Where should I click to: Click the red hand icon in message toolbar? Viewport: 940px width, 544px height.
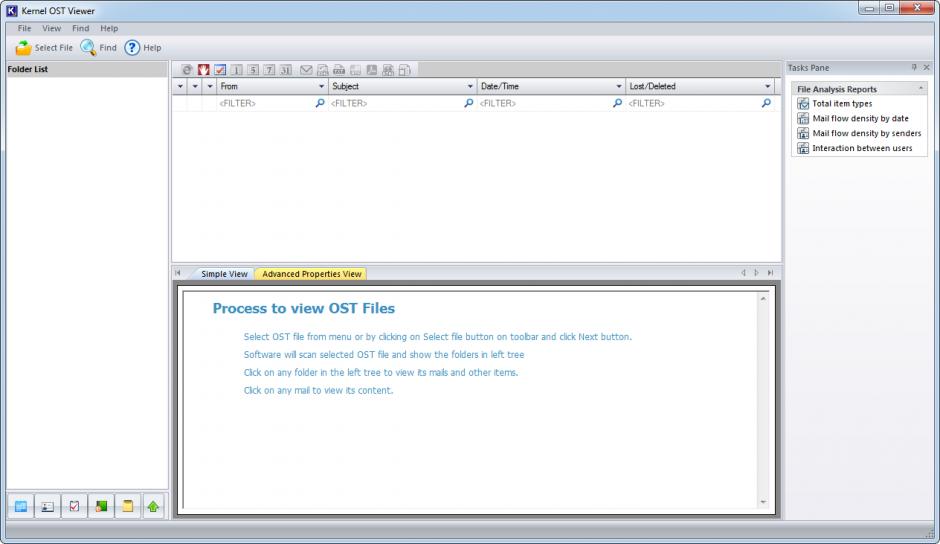(x=204, y=70)
